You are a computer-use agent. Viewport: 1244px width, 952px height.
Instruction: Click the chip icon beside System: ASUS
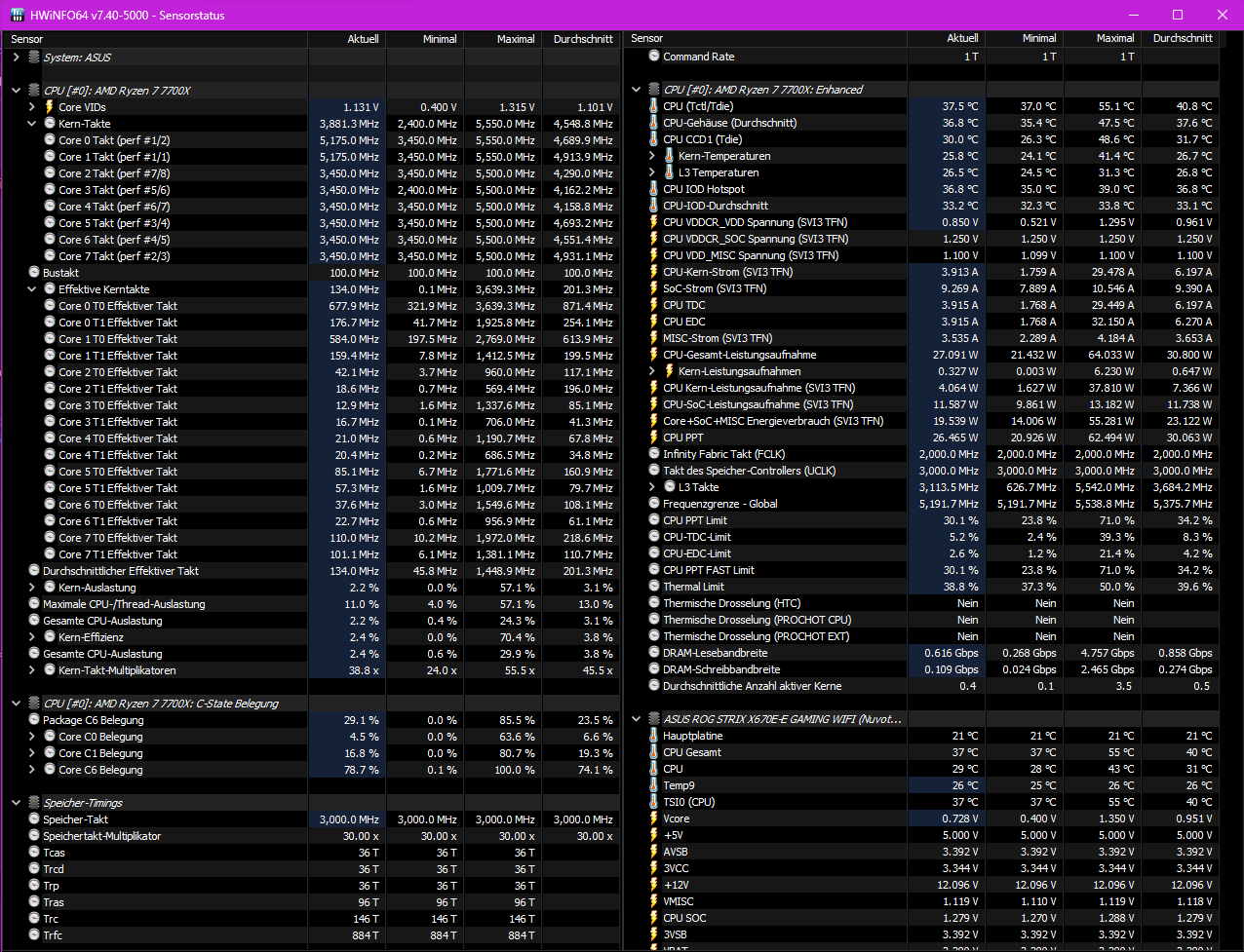[34, 57]
